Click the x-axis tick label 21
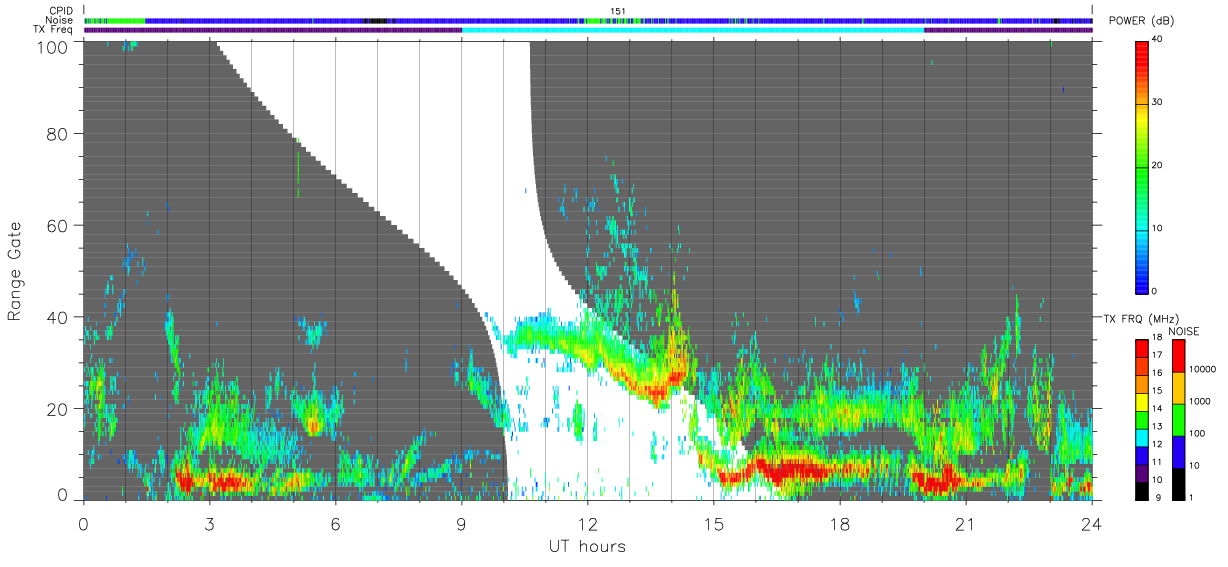This screenshot has width=1228, height=567. click(966, 524)
